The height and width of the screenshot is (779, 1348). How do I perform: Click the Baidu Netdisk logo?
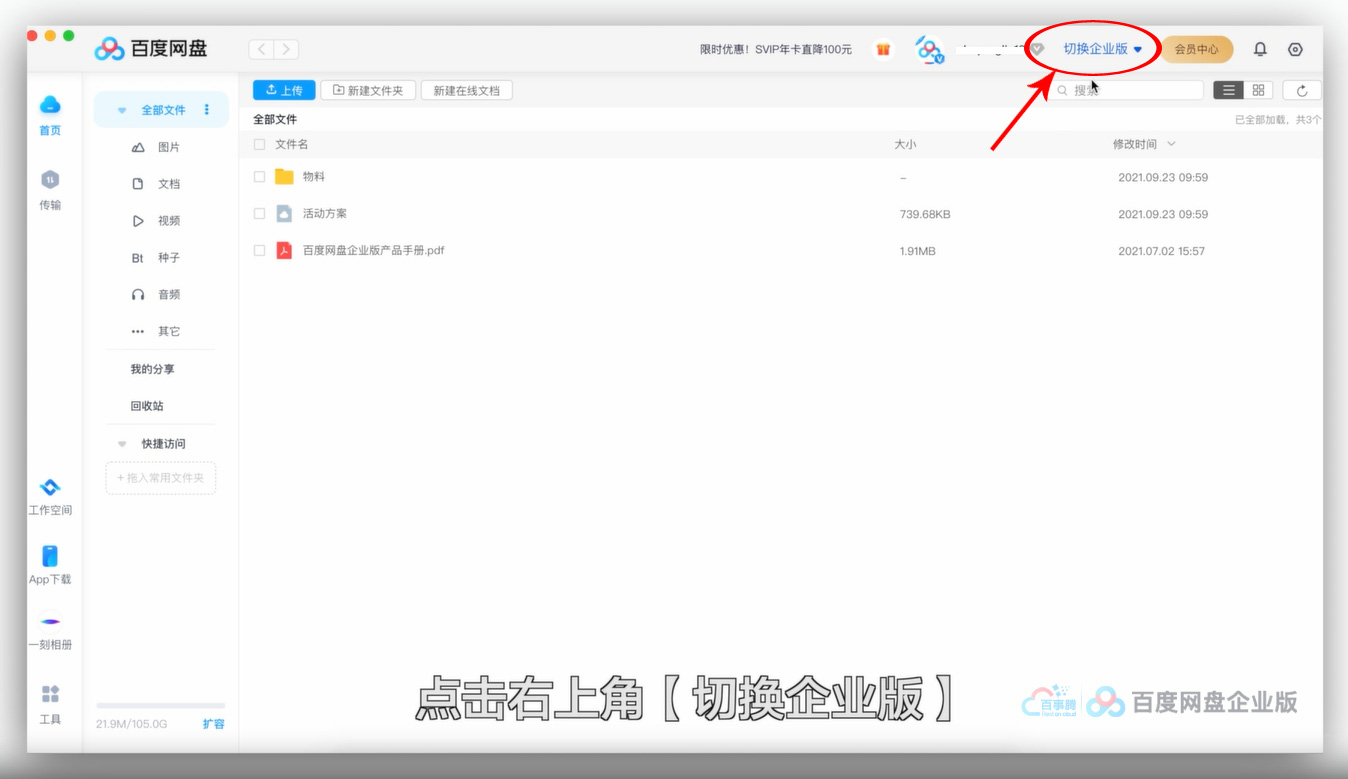click(x=151, y=49)
